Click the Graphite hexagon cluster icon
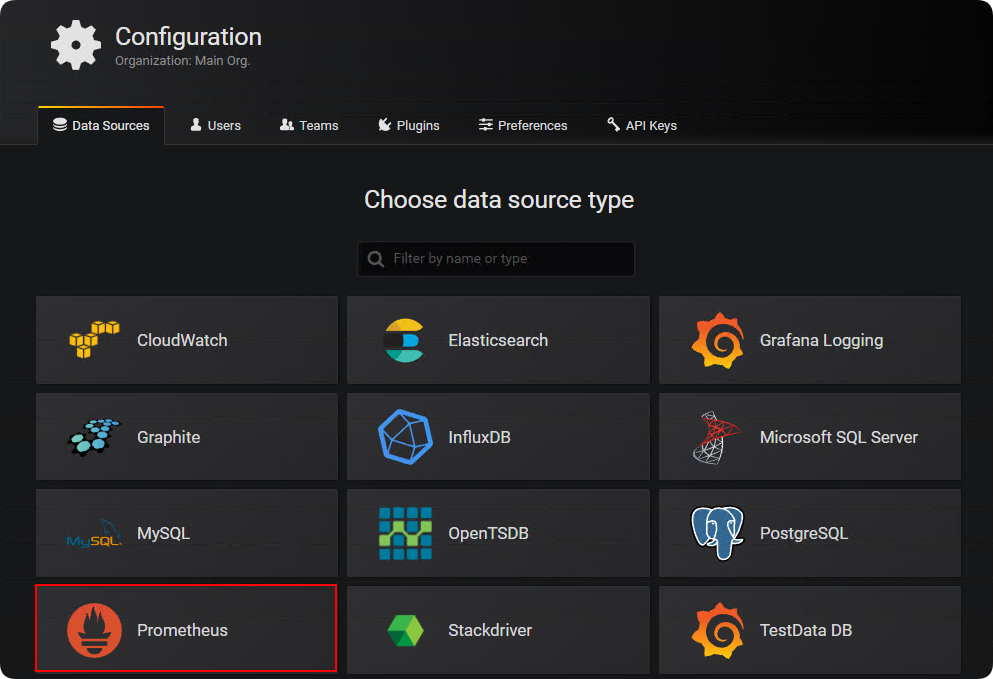993x679 pixels. pos(94,437)
